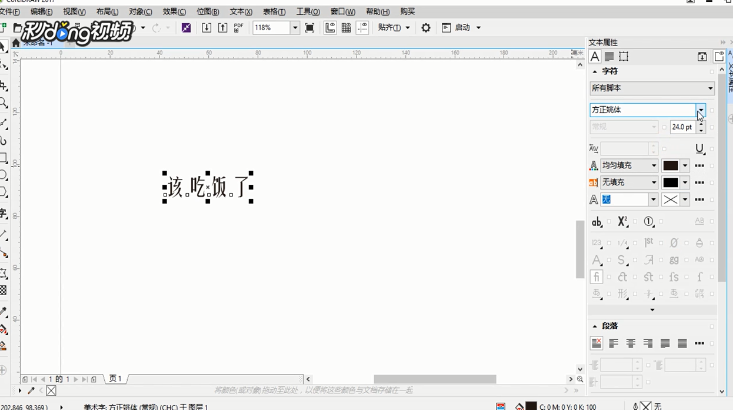Toggle the standard ligatures (fi) icon
The width and height of the screenshot is (733, 410).
596,277
